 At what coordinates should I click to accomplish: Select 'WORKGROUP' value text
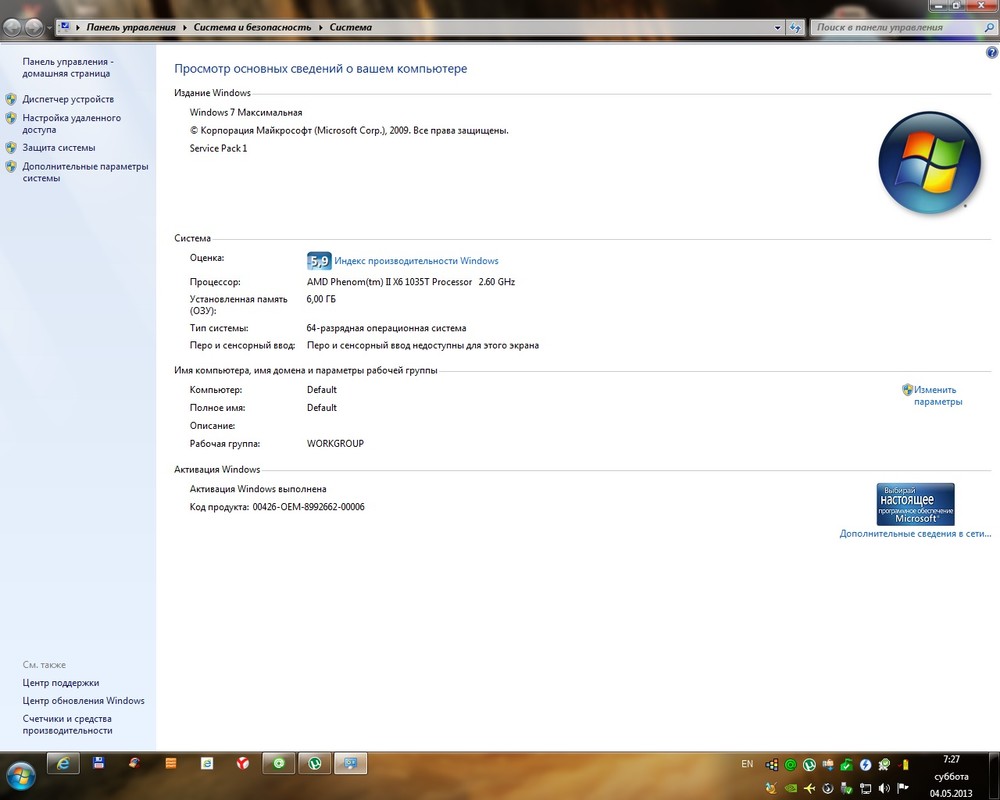tap(335, 443)
